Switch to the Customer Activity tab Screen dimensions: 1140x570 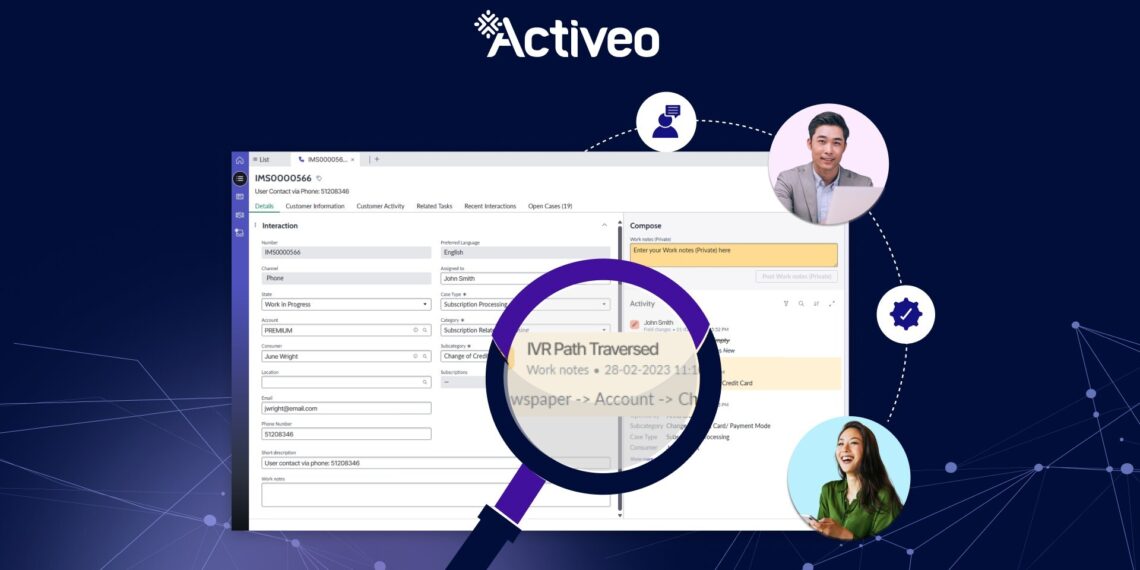click(380, 206)
